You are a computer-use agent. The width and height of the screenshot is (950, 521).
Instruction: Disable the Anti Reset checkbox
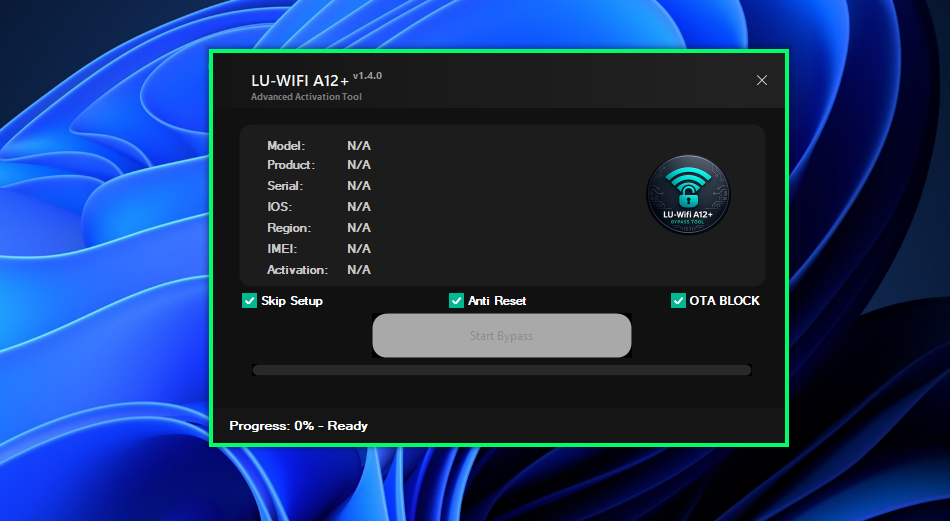pos(456,300)
